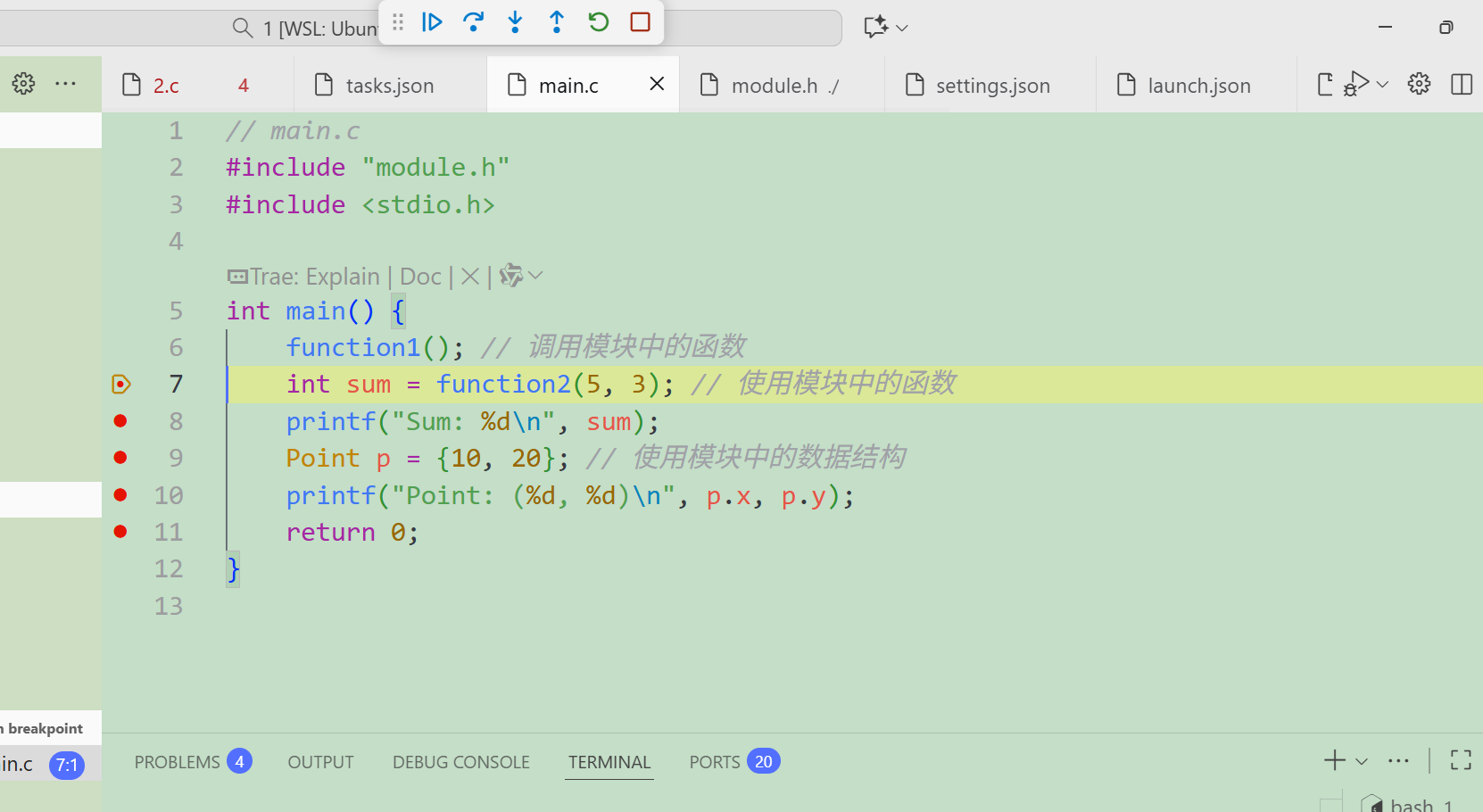Click the Point type on line 9
This screenshot has height=812, width=1483.
coord(322,458)
